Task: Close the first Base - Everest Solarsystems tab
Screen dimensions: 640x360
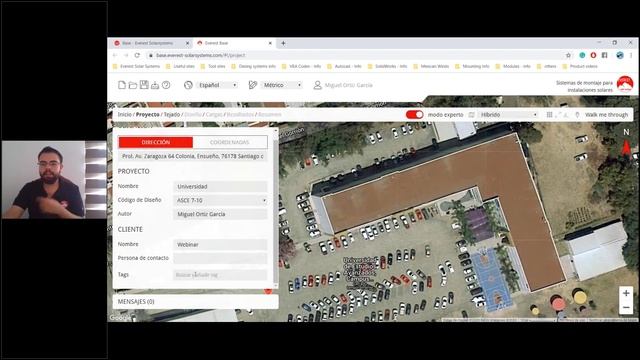Action: (x=187, y=43)
